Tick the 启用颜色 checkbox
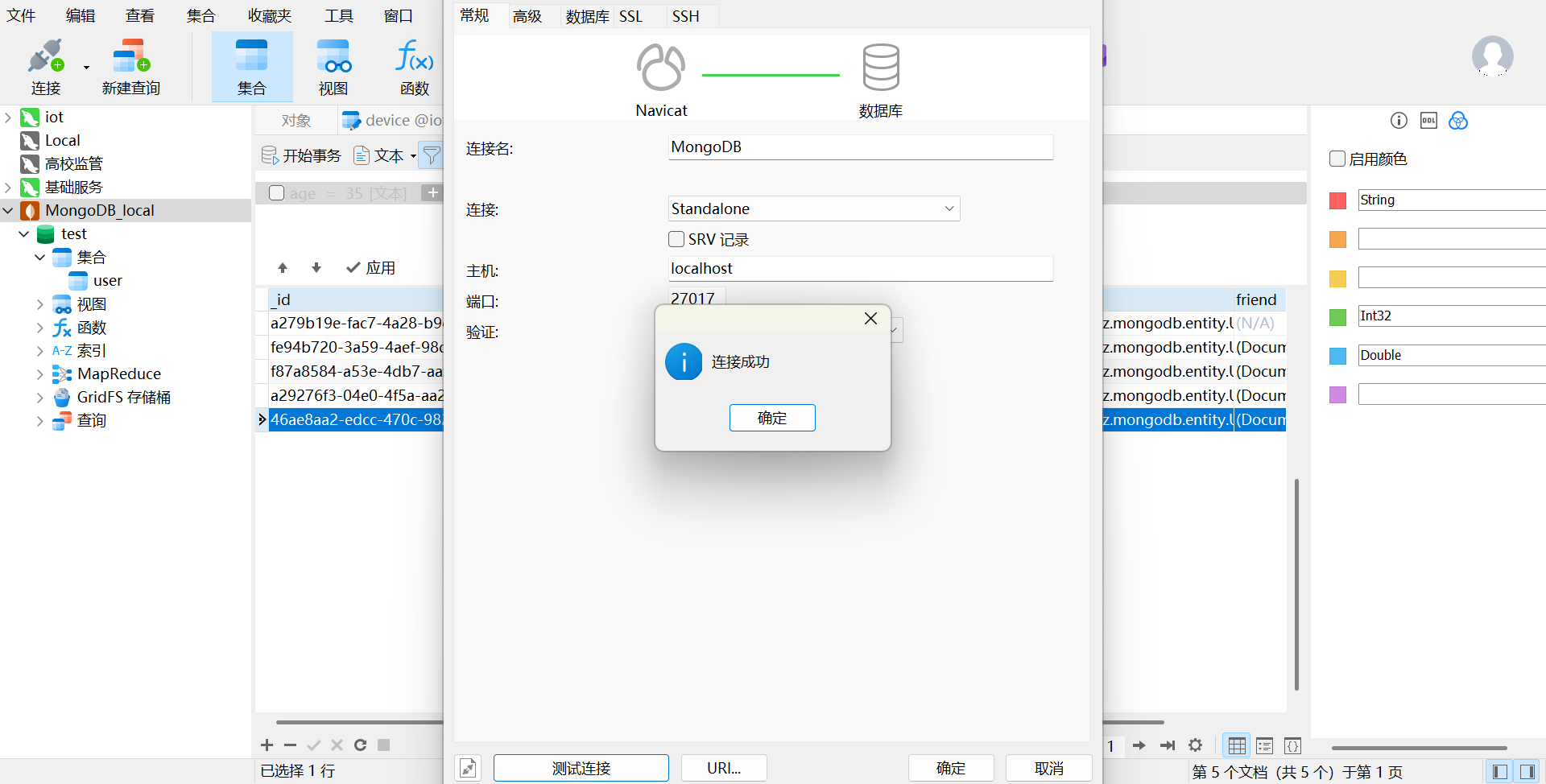Screen dimensions: 1546x784 [1337, 159]
